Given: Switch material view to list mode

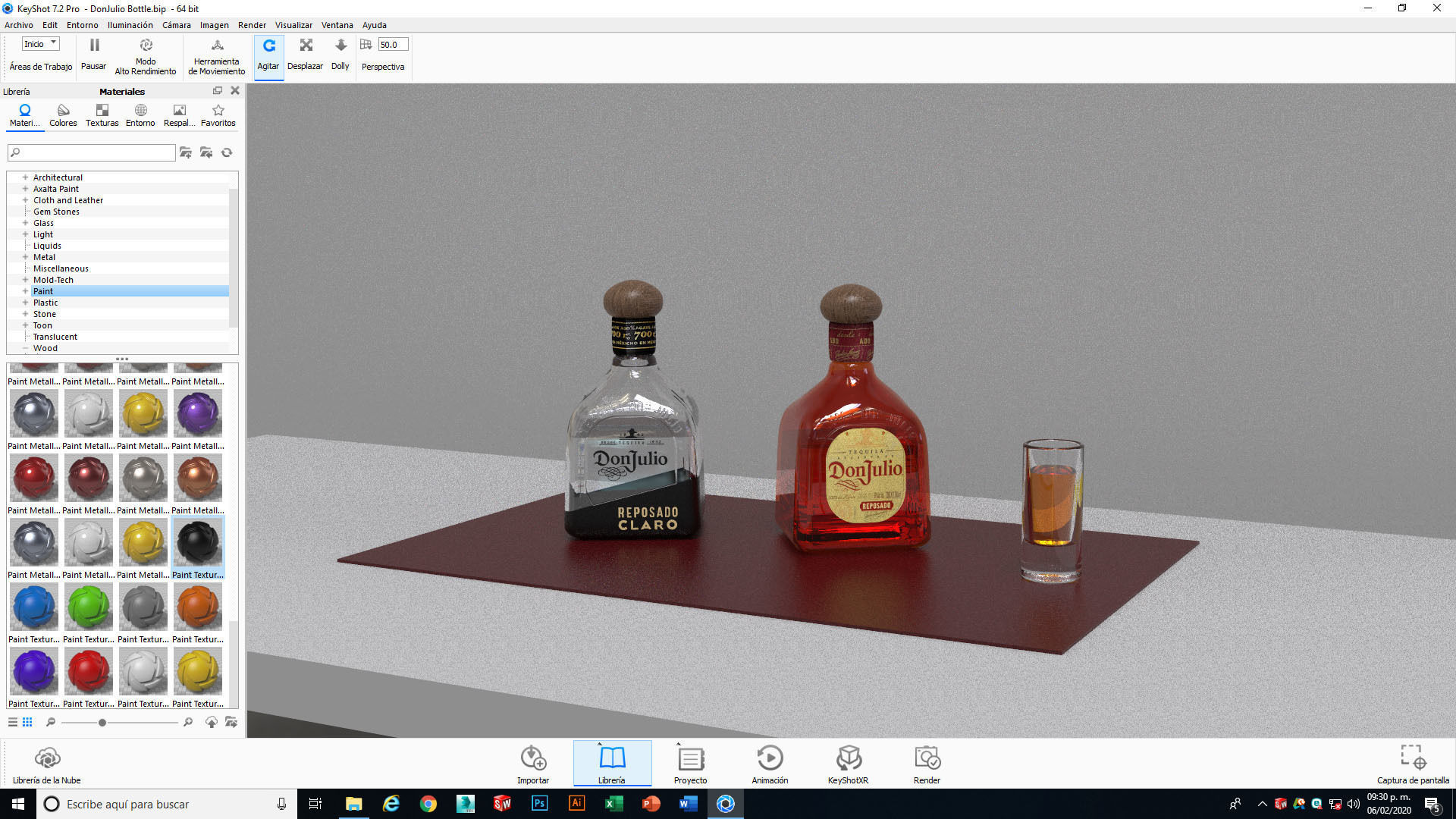Looking at the screenshot, I should click(x=13, y=722).
